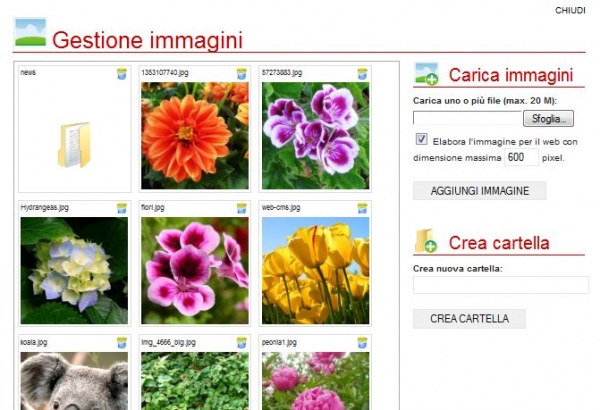600x410 pixels.
Task: Select the peonia1.jpg thumbnail
Action: point(316,381)
